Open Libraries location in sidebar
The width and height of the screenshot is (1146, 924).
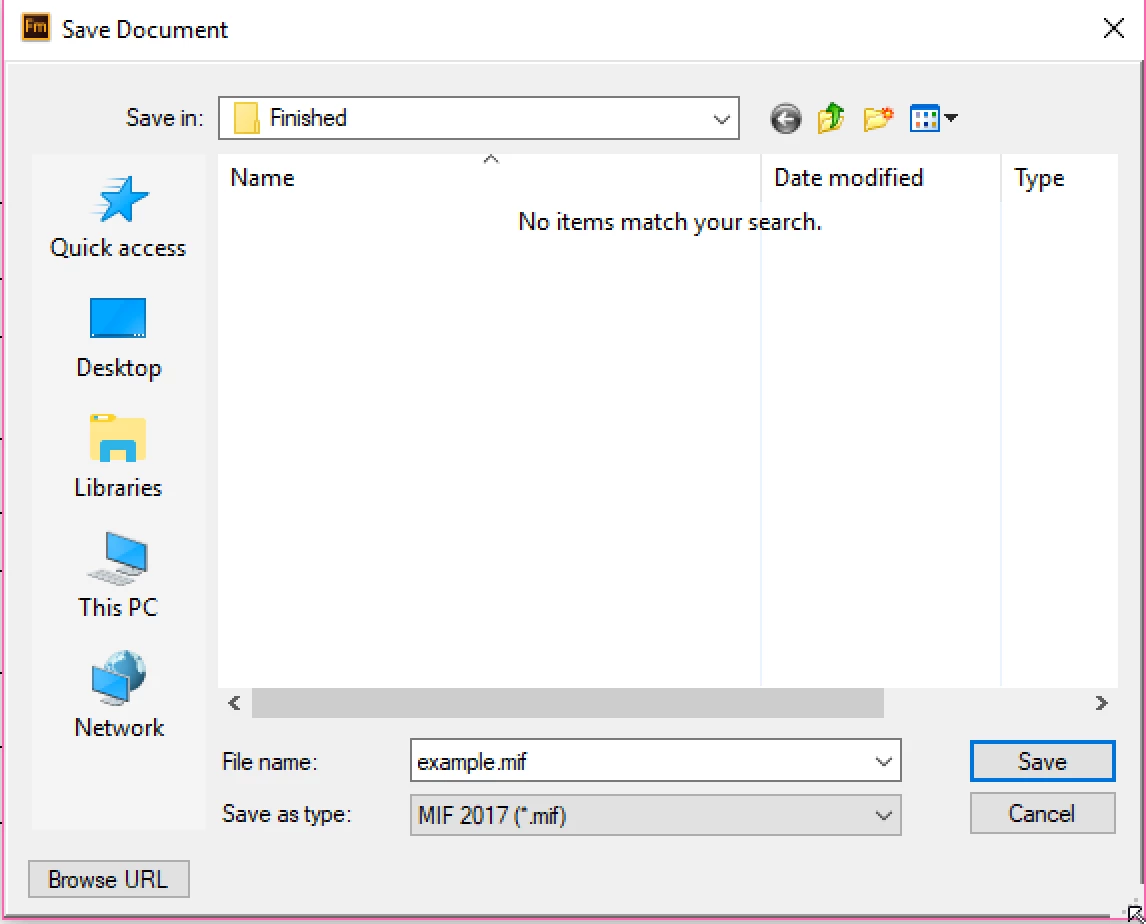pyautogui.click(x=118, y=457)
